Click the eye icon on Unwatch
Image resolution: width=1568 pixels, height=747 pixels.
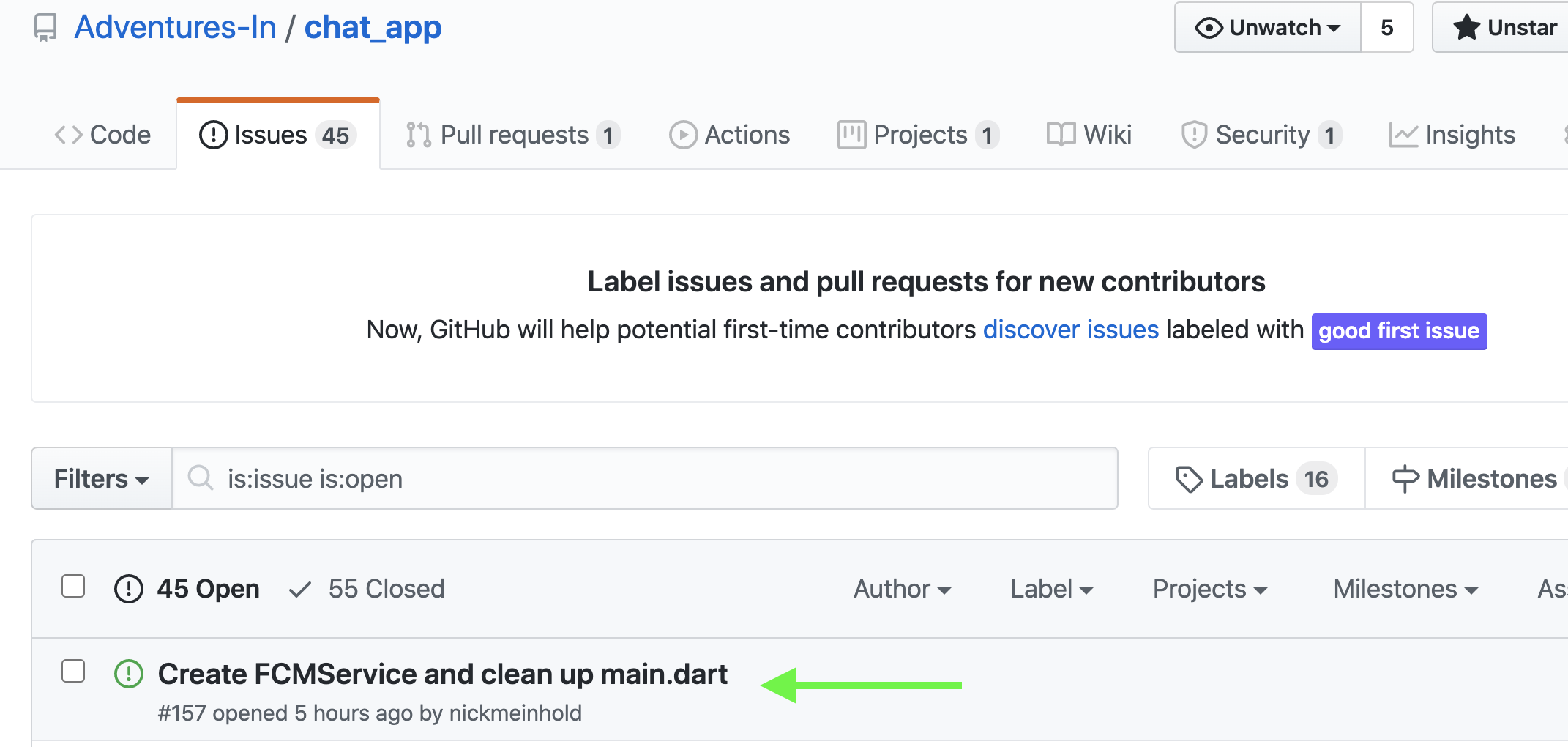coord(1209,28)
